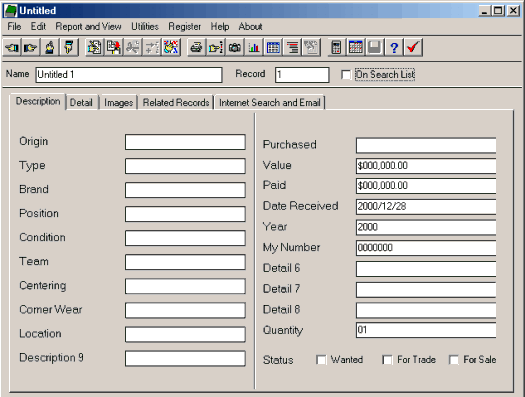Click the camera icon
Viewport: 525px width, 397px height.
tap(235, 48)
